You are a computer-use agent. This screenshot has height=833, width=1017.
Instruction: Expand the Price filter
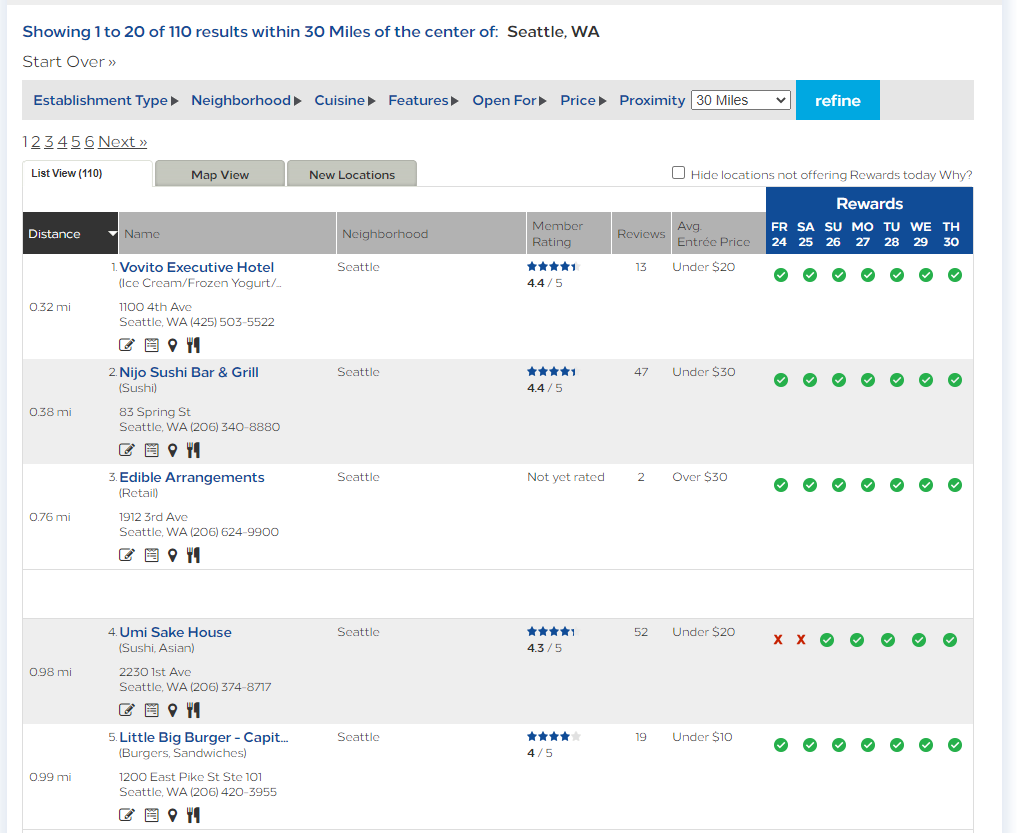583,101
